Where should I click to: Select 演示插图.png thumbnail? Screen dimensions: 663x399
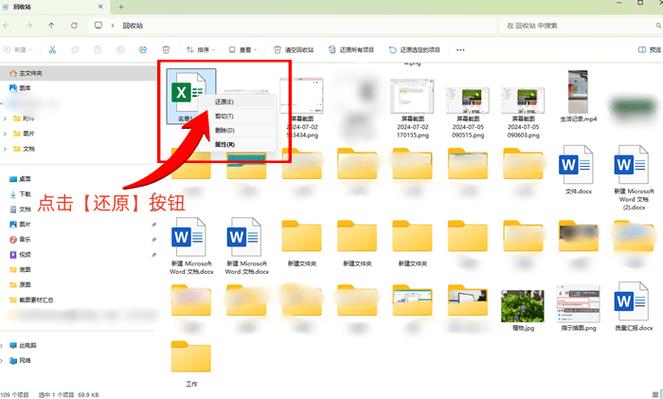[x=578, y=304]
